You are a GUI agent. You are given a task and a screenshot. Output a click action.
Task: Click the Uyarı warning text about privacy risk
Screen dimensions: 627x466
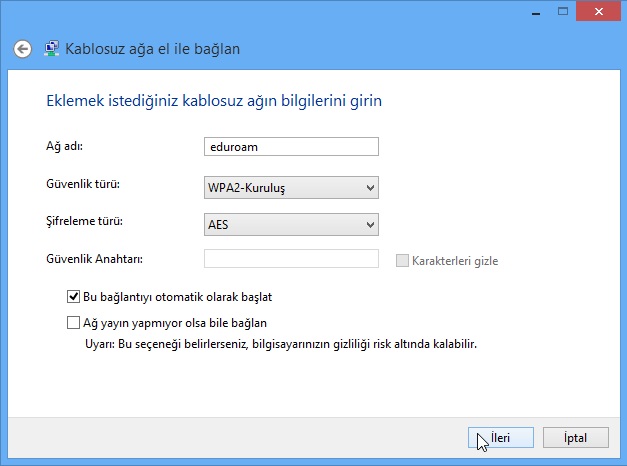[281, 344]
